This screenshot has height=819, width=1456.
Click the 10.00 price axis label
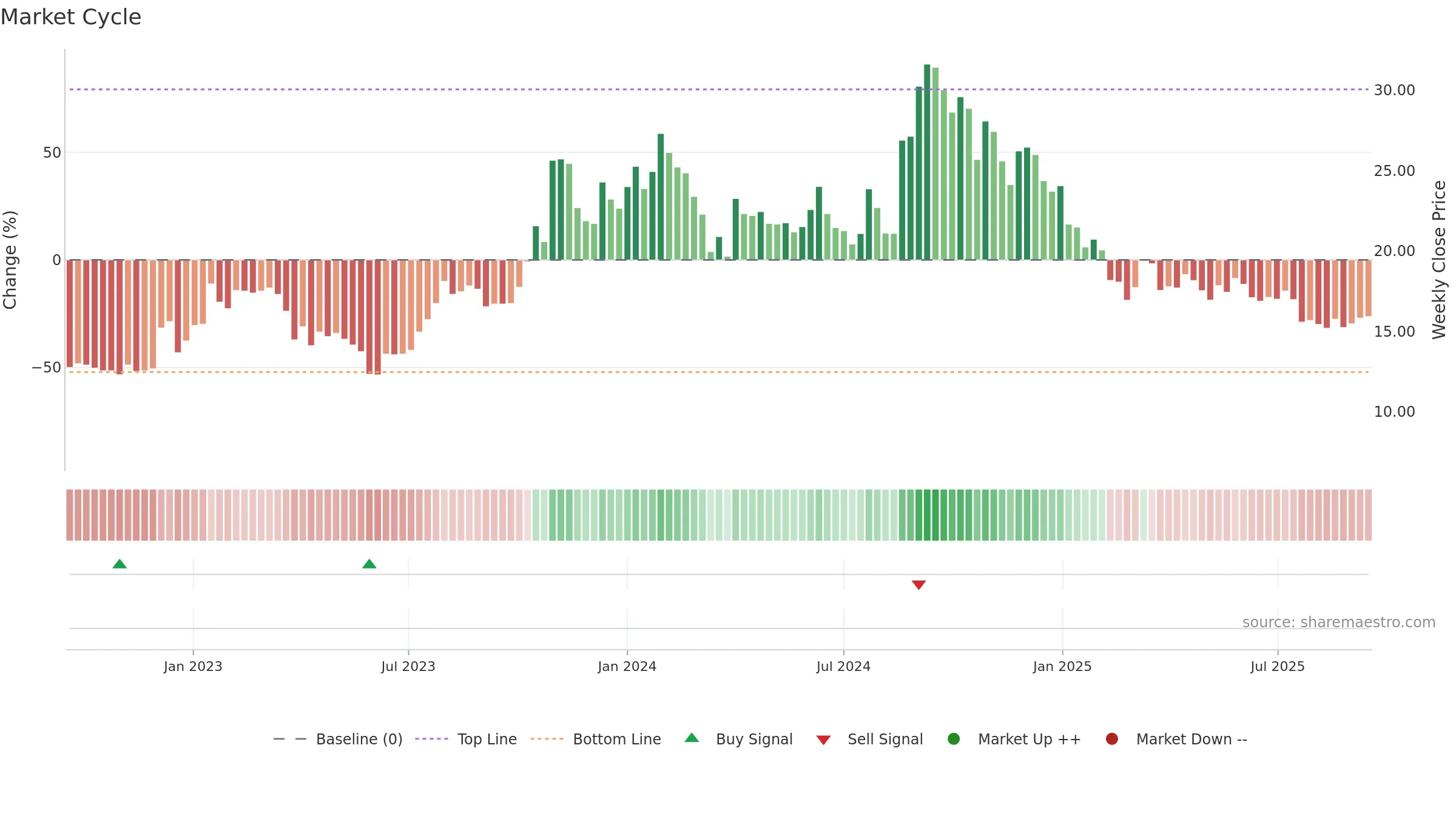[x=1394, y=411]
